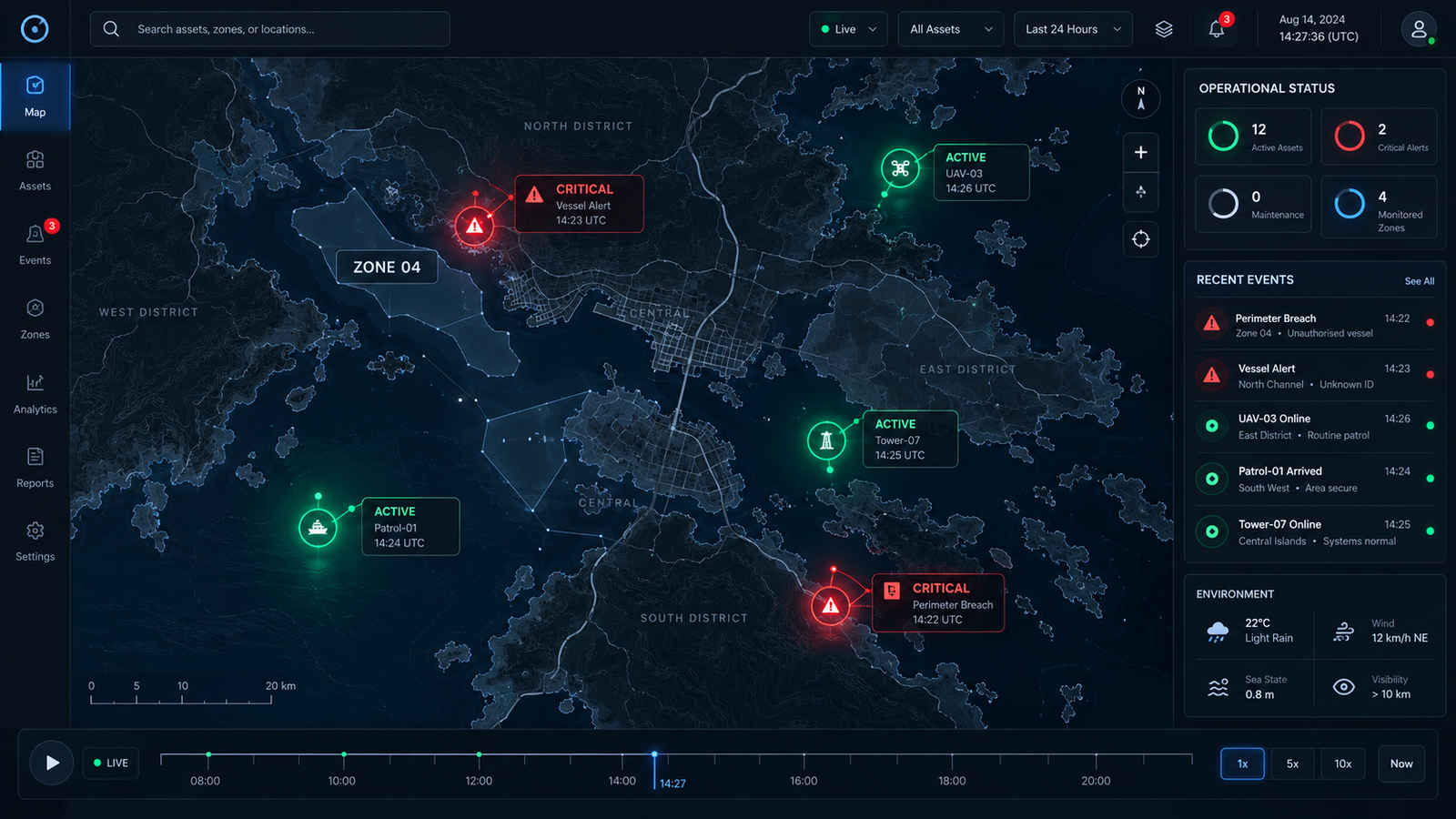Image resolution: width=1456 pixels, height=819 pixels.
Task: Open user profile avatar
Action: click(x=1419, y=29)
